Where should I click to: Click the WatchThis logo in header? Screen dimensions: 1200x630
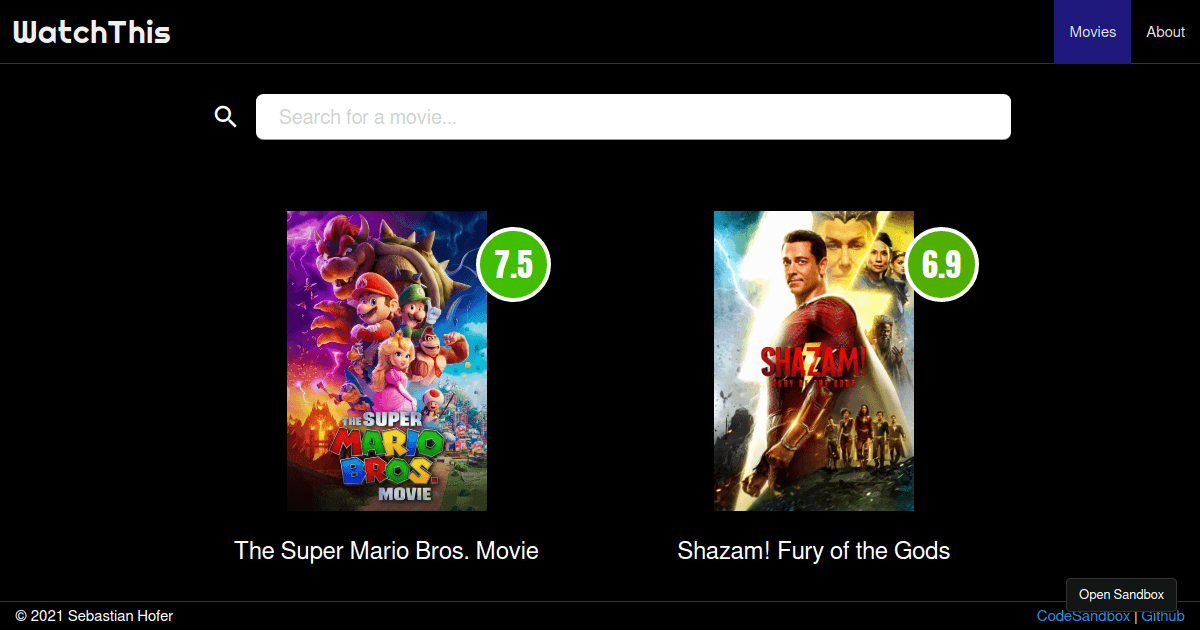(92, 32)
